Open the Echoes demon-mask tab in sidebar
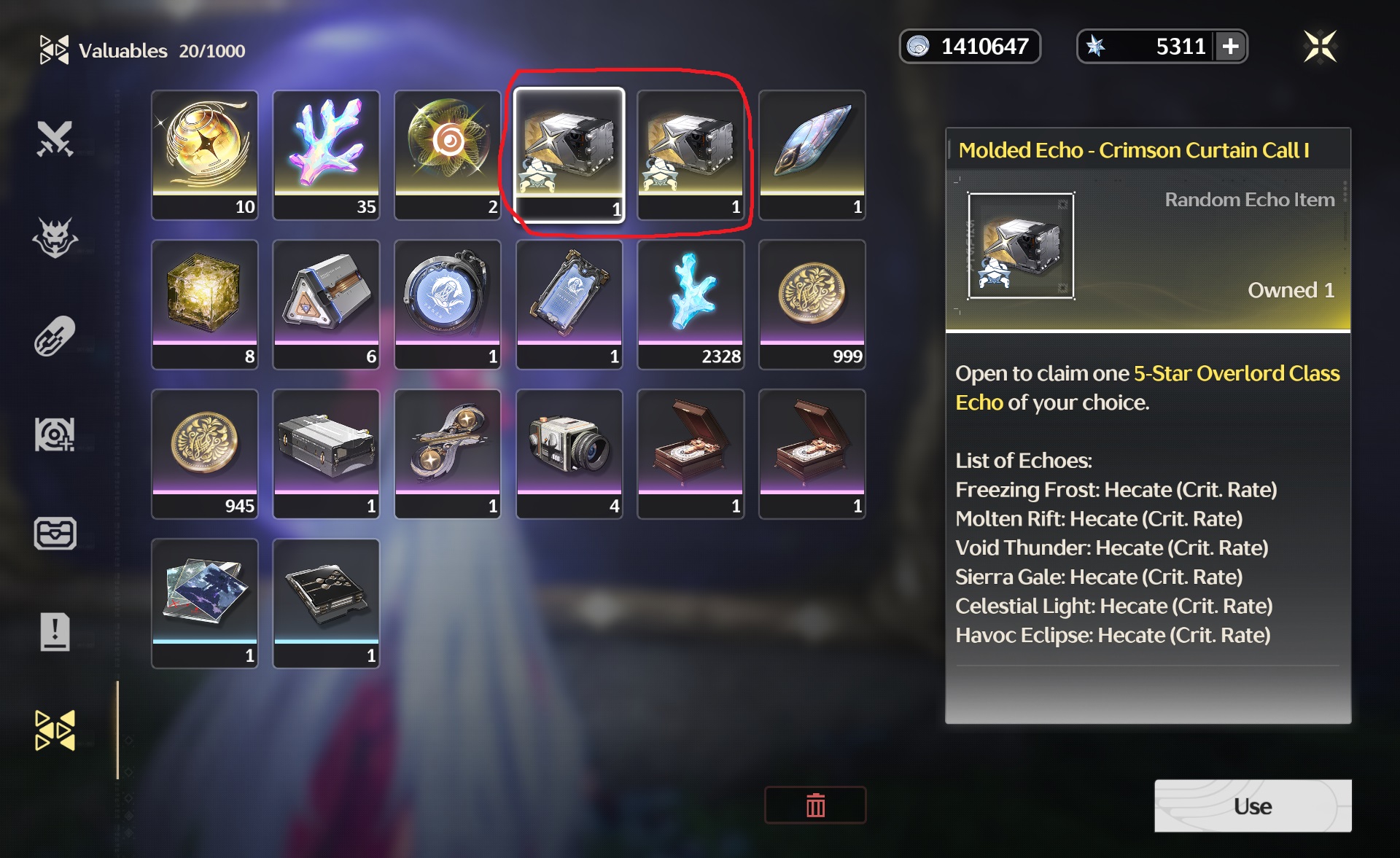Image resolution: width=1400 pixels, height=858 pixels. tap(55, 238)
